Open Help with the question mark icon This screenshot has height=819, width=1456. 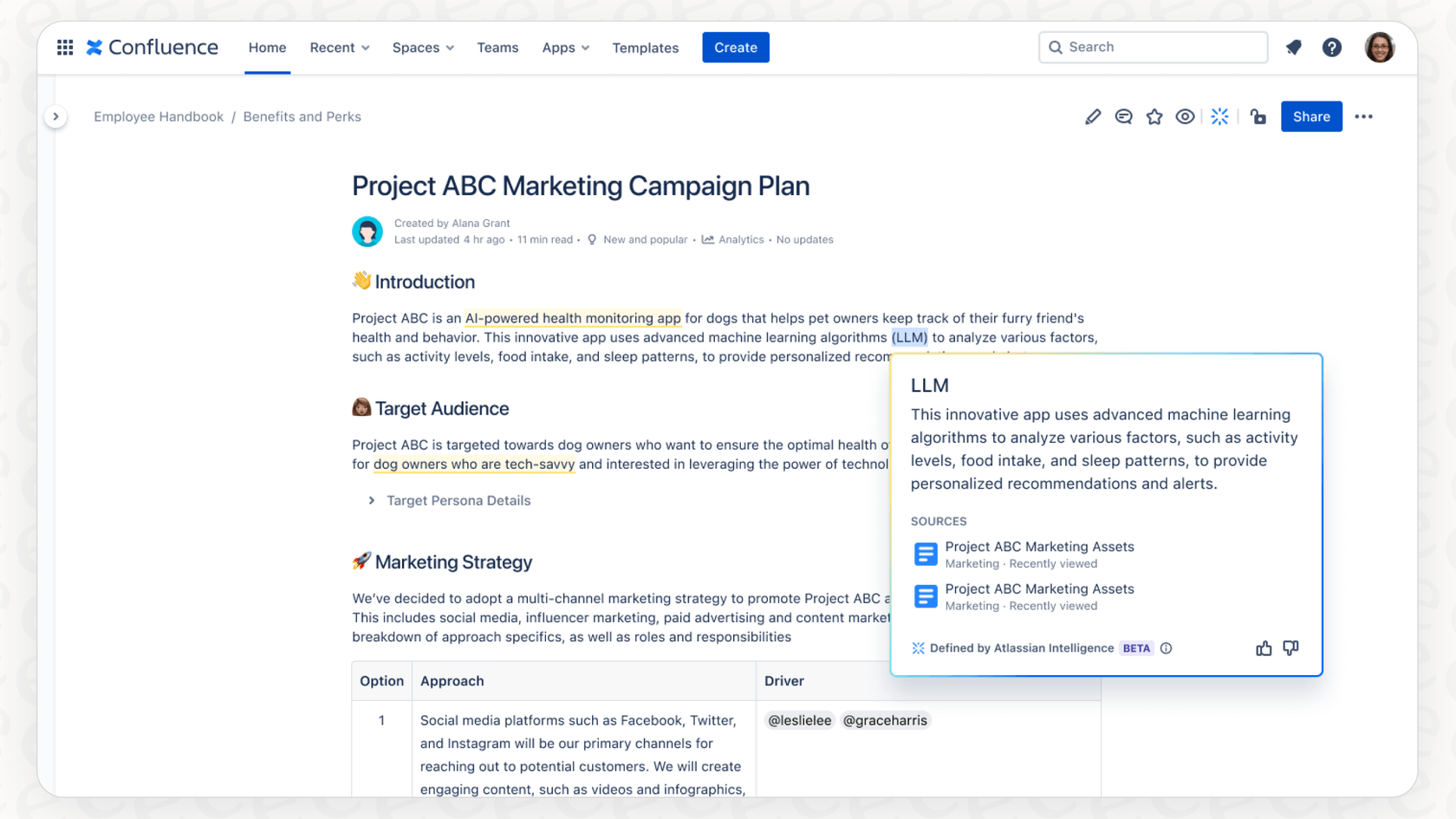point(1332,47)
